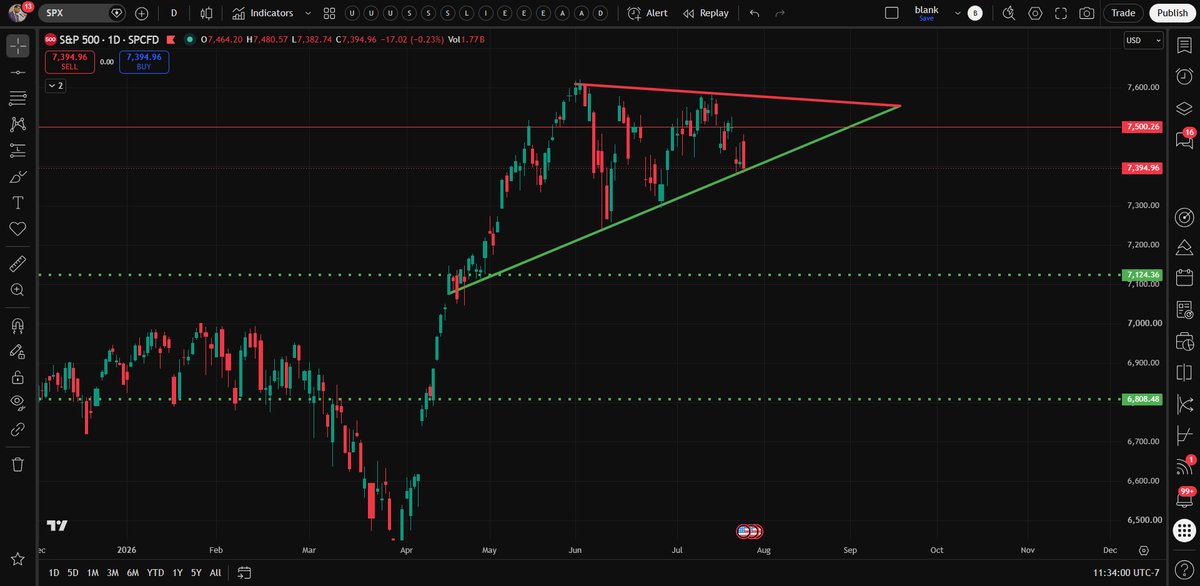Open the Indicators dialog
Screen dimensions: 1200x586
click(263, 13)
